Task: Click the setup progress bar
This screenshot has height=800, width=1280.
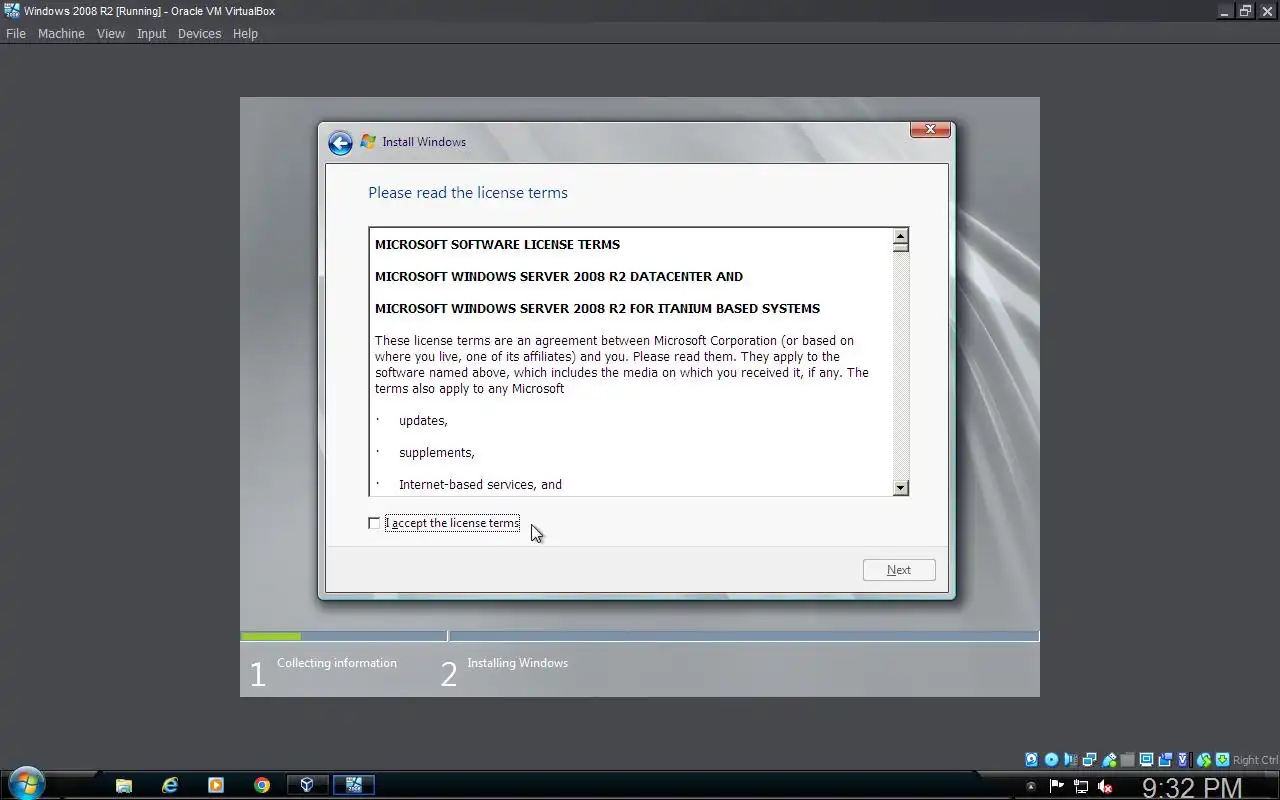Action: click(640, 636)
